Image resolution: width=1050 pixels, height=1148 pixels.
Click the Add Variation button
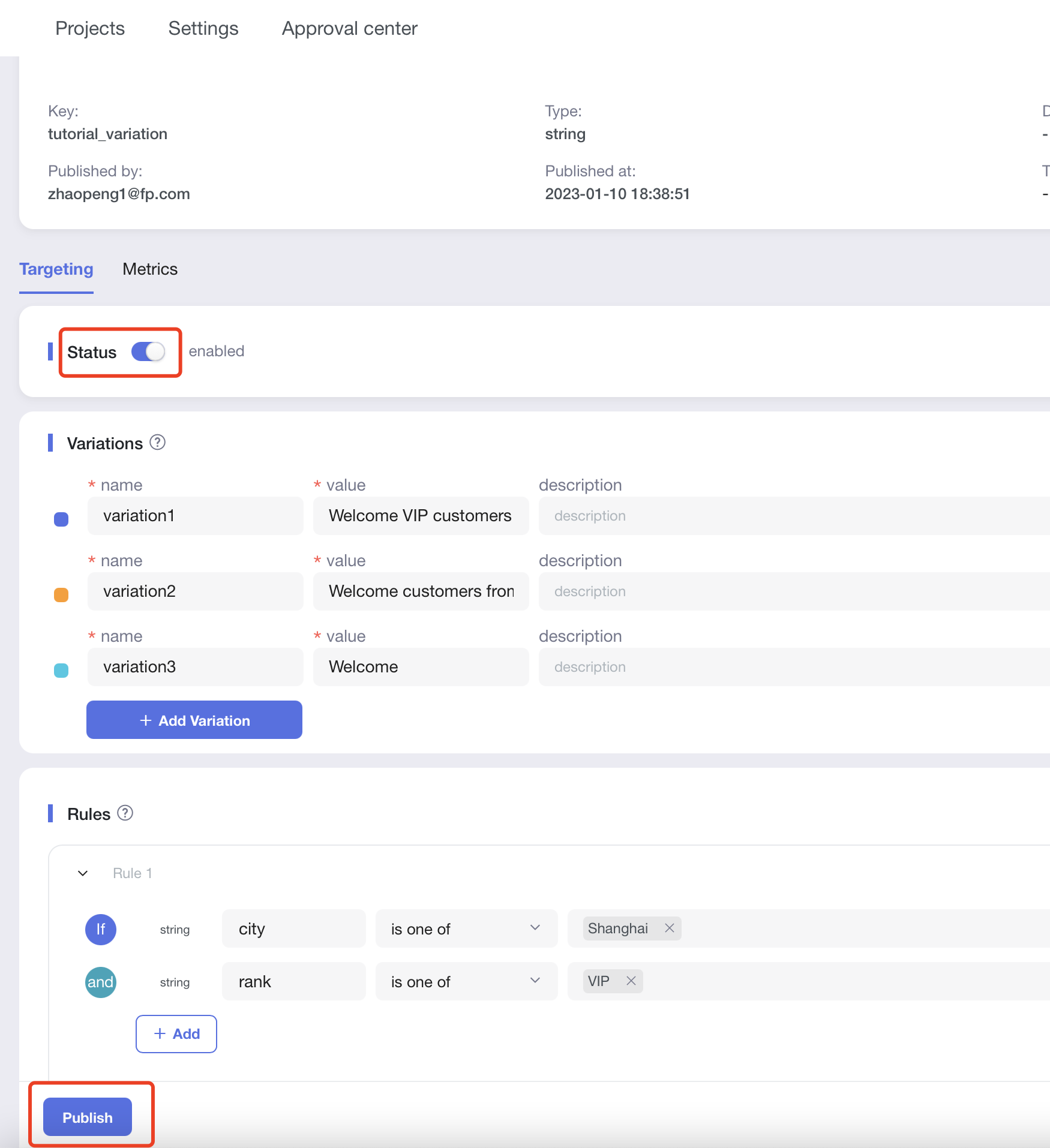pyautogui.click(x=194, y=720)
